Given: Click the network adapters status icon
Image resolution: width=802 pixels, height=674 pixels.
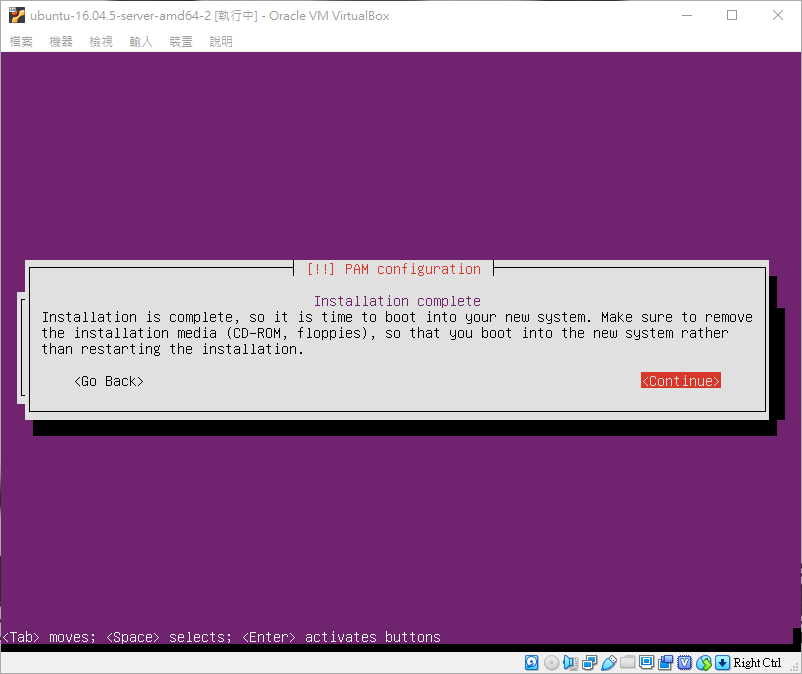Looking at the screenshot, I should [x=589, y=663].
